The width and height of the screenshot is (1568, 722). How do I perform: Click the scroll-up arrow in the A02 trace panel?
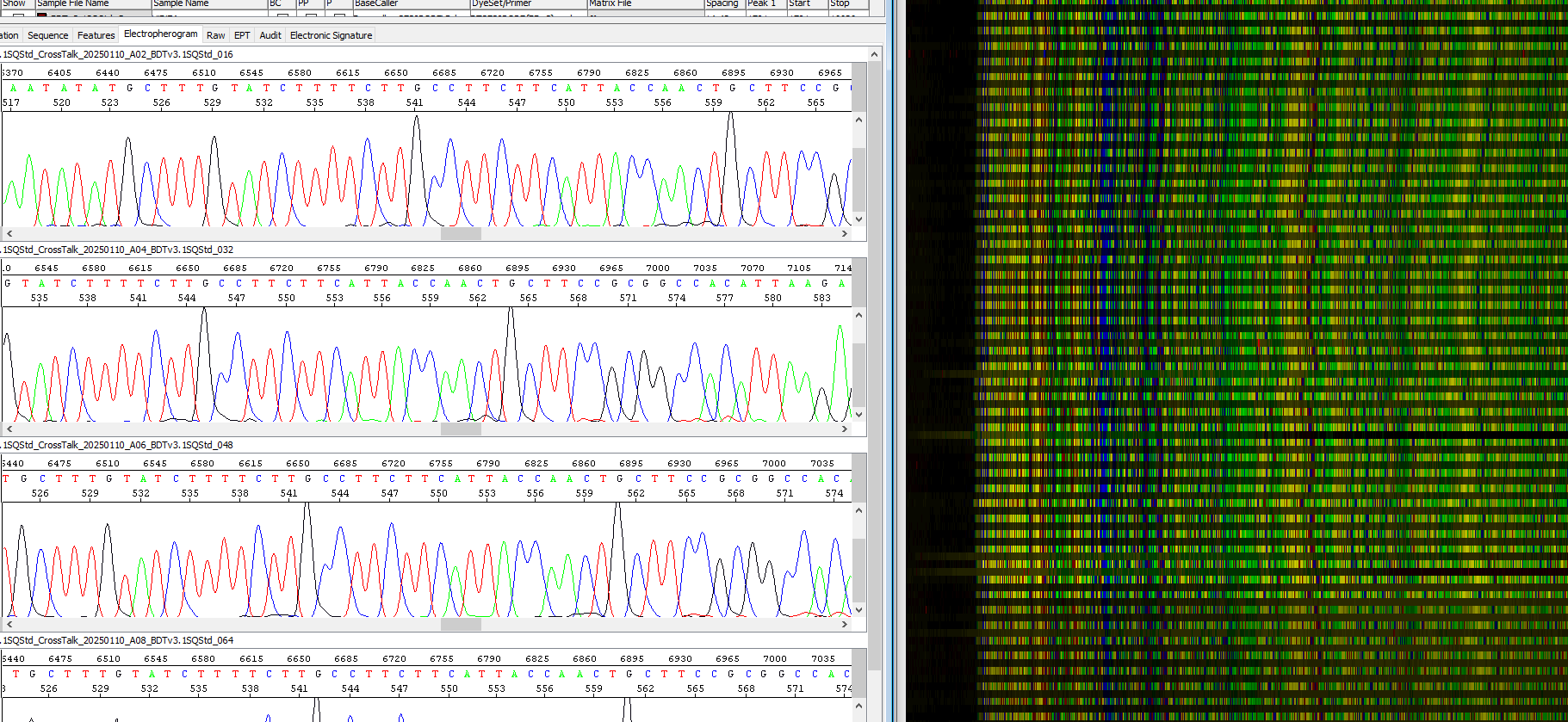click(858, 120)
